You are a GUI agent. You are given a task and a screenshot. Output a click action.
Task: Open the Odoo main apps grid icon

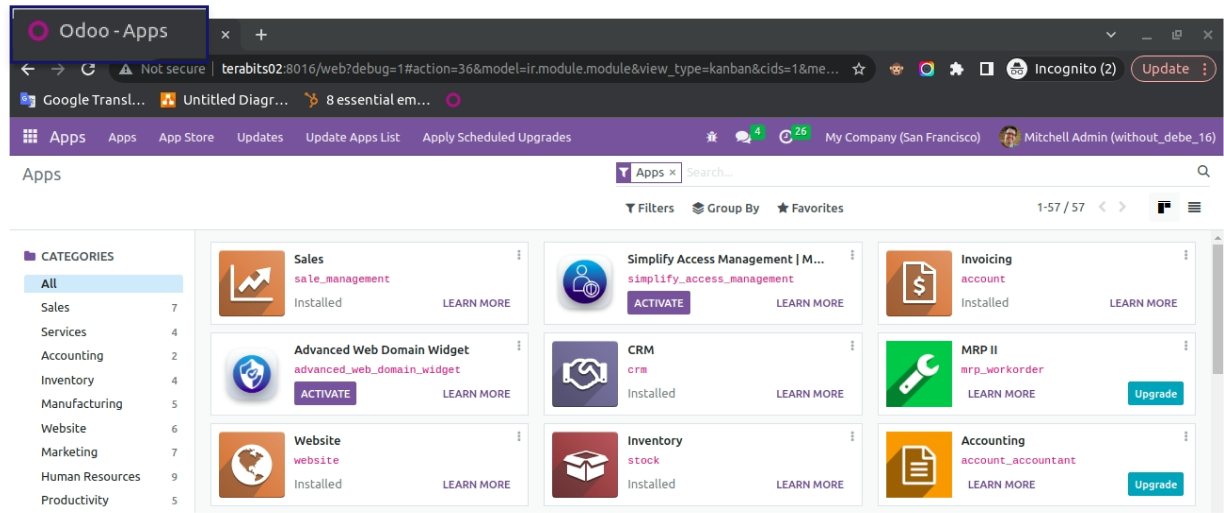pos(30,137)
